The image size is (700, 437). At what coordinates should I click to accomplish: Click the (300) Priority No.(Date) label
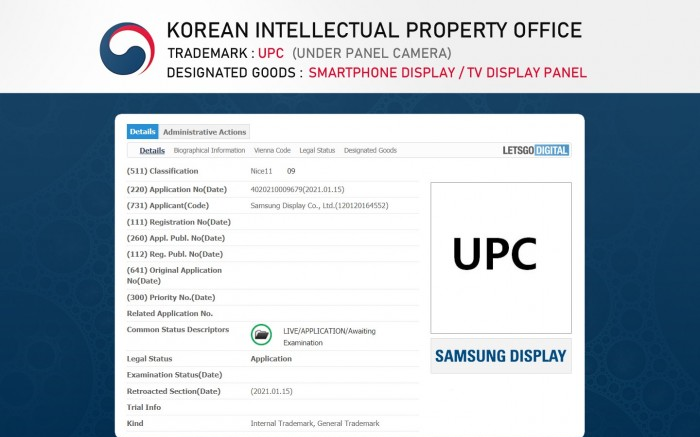(x=171, y=297)
